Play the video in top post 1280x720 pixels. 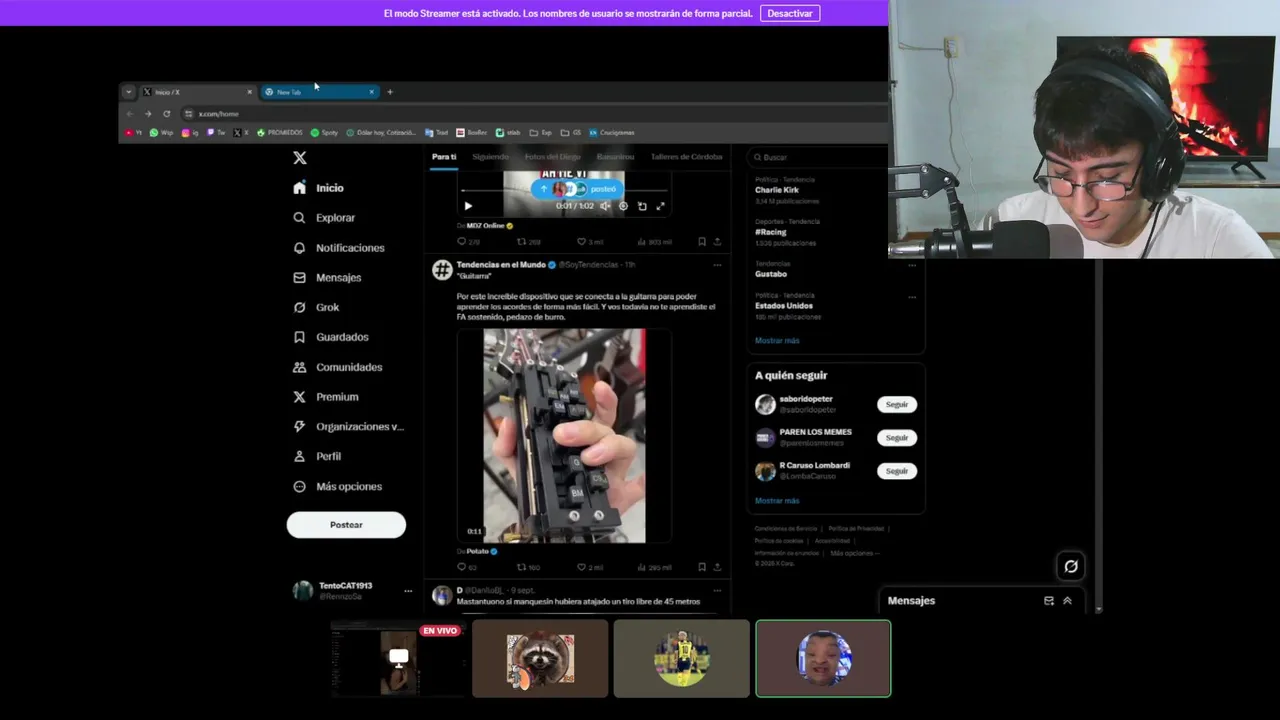point(468,206)
